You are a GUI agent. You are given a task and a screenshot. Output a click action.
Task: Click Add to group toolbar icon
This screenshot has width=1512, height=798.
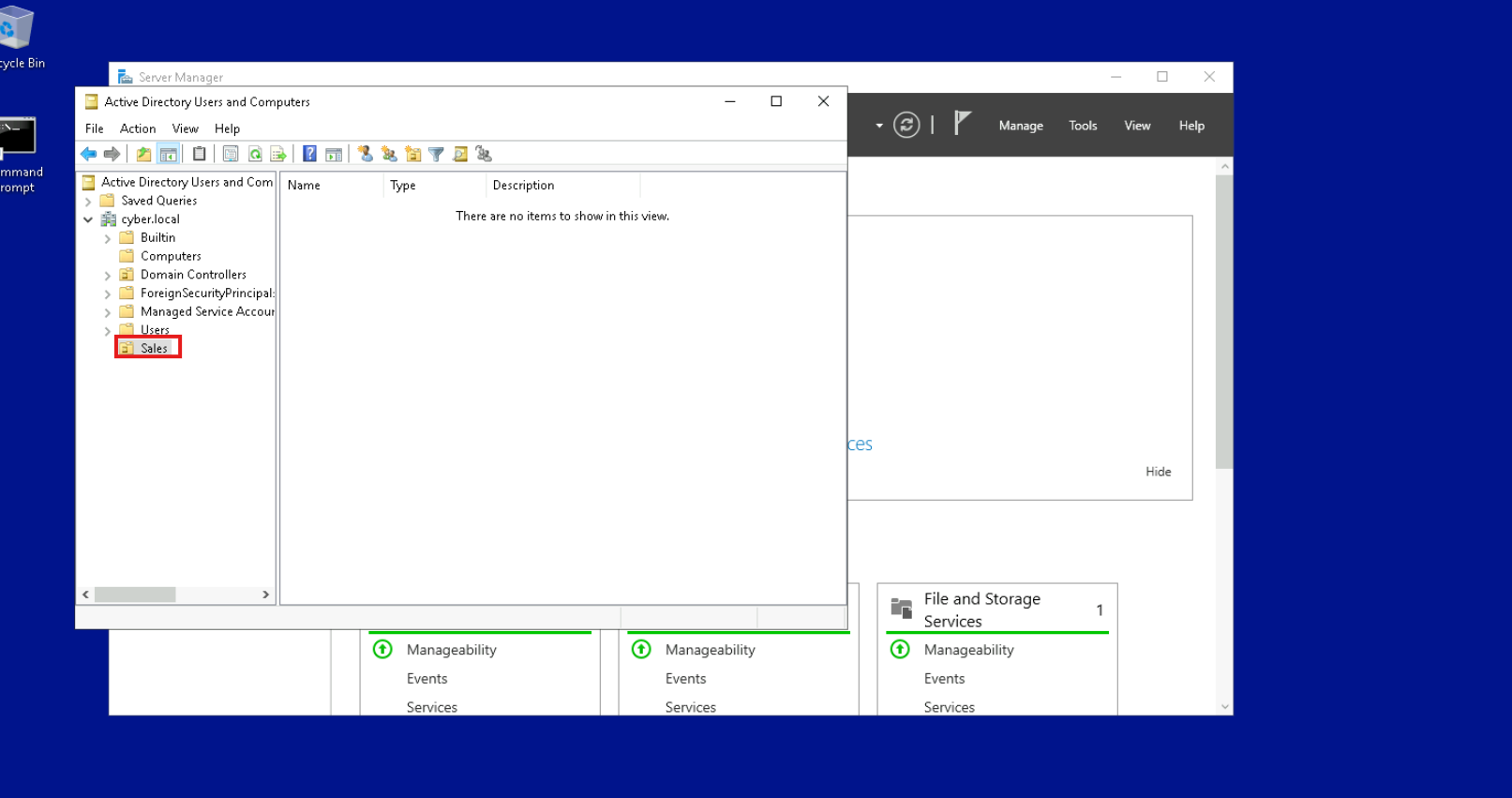[484, 154]
